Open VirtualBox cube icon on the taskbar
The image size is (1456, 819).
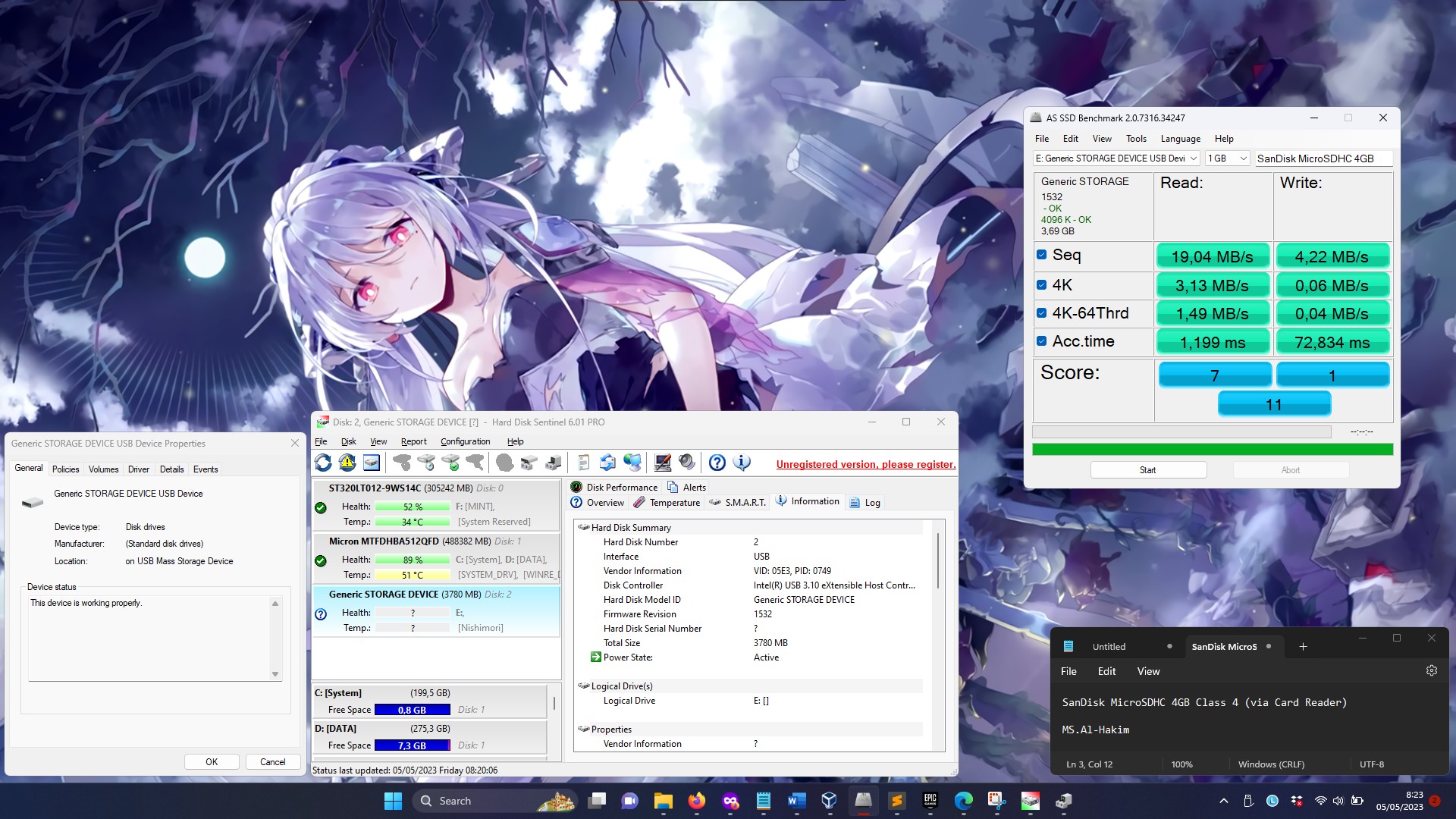tap(830, 801)
